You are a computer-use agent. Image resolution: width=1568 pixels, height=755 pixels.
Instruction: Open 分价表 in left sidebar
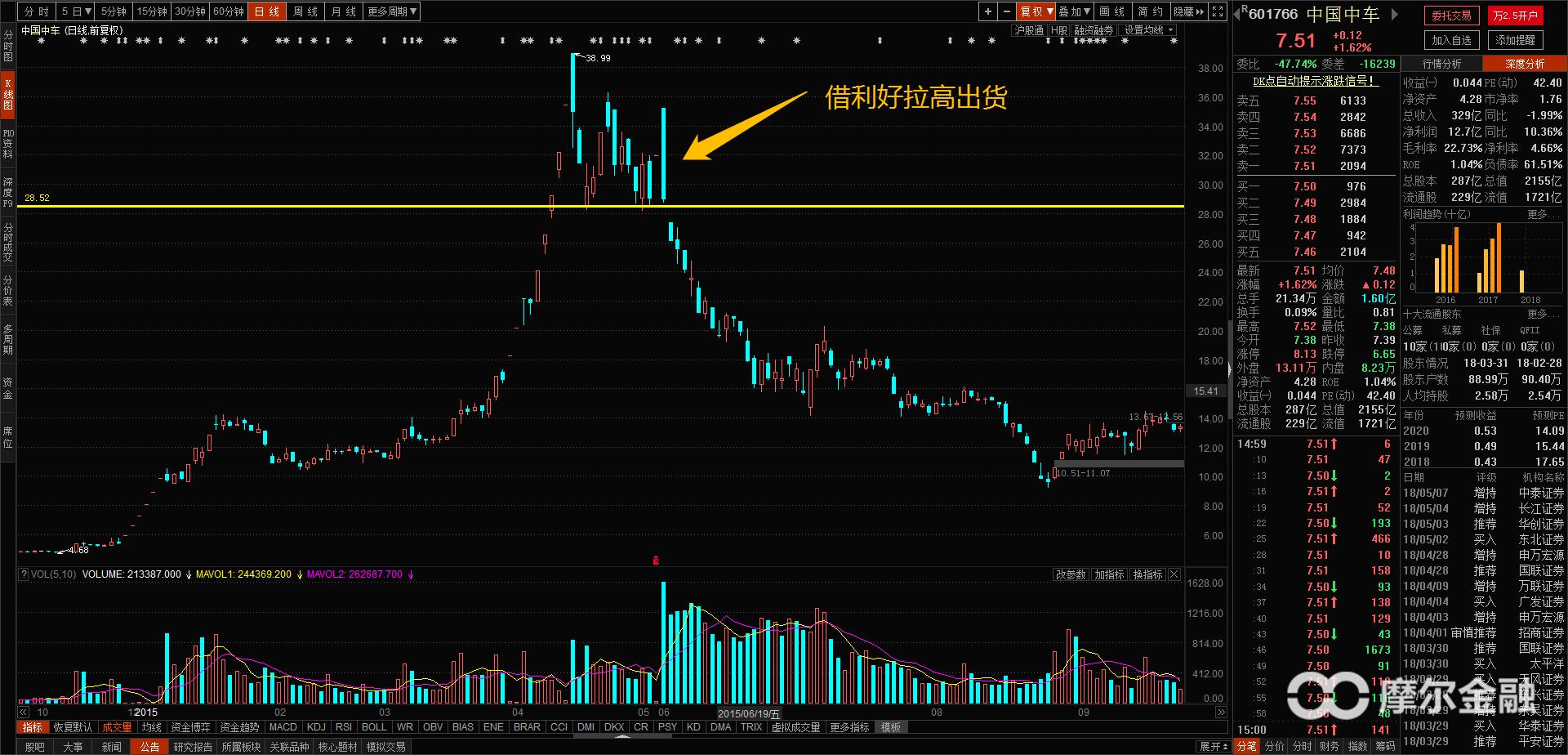pos(8,291)
